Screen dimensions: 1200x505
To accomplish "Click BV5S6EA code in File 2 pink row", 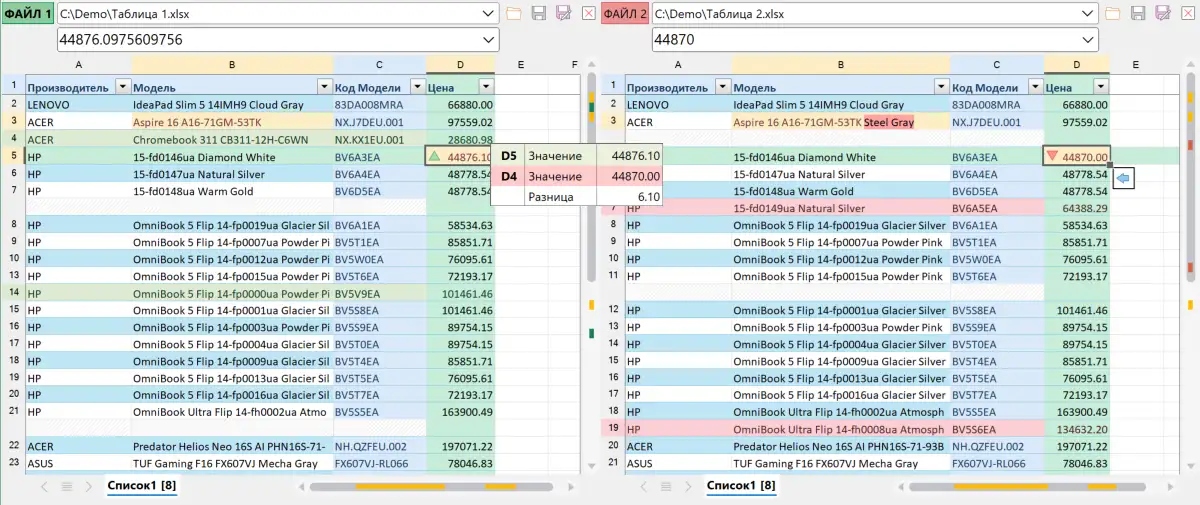I will pos(997,428).
